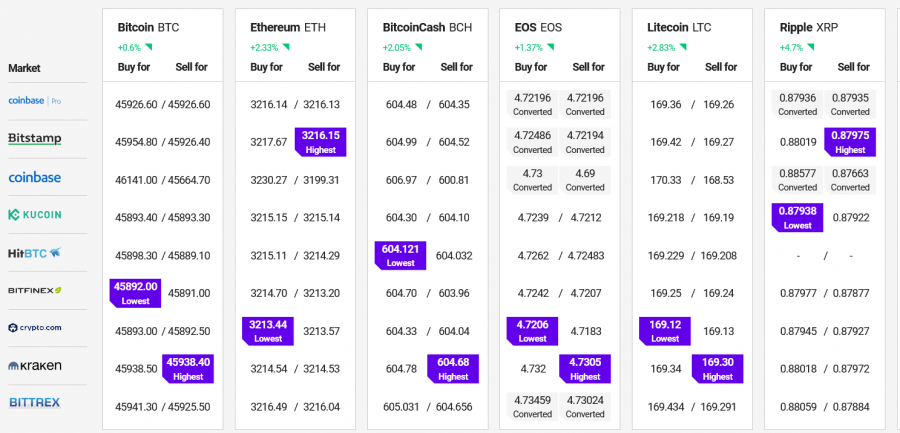Open the Bitfinex market logo
This screenshot has height=433, width=900.
[35, 290]
